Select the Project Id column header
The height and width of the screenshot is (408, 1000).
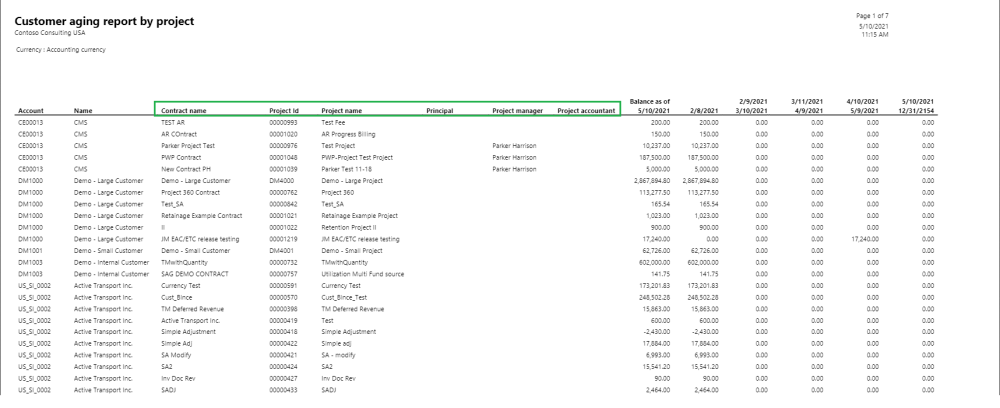tap(284, 109)
